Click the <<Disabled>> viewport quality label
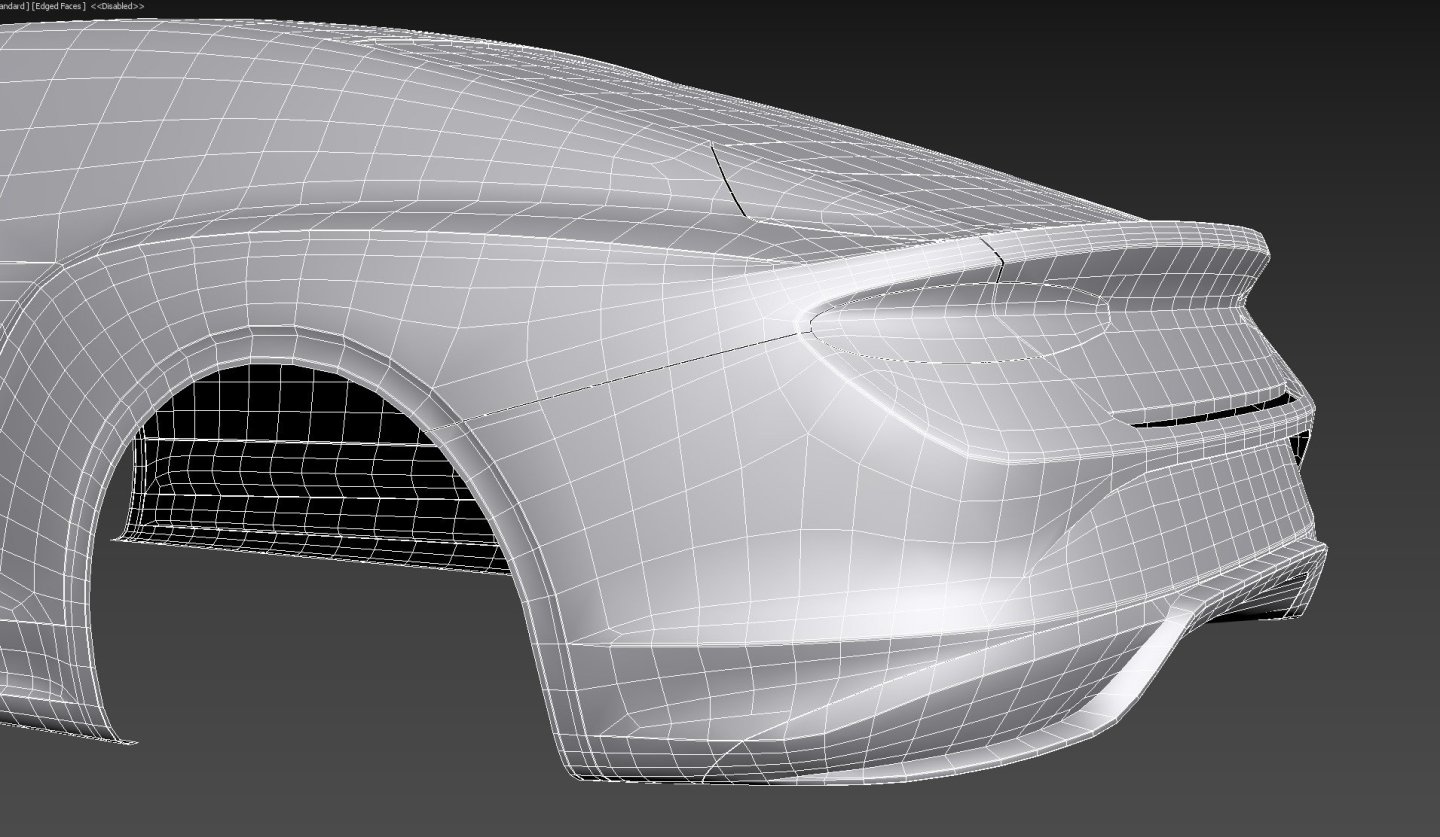The width and height of the screenshot is (1440, 837). pos(116,5)
